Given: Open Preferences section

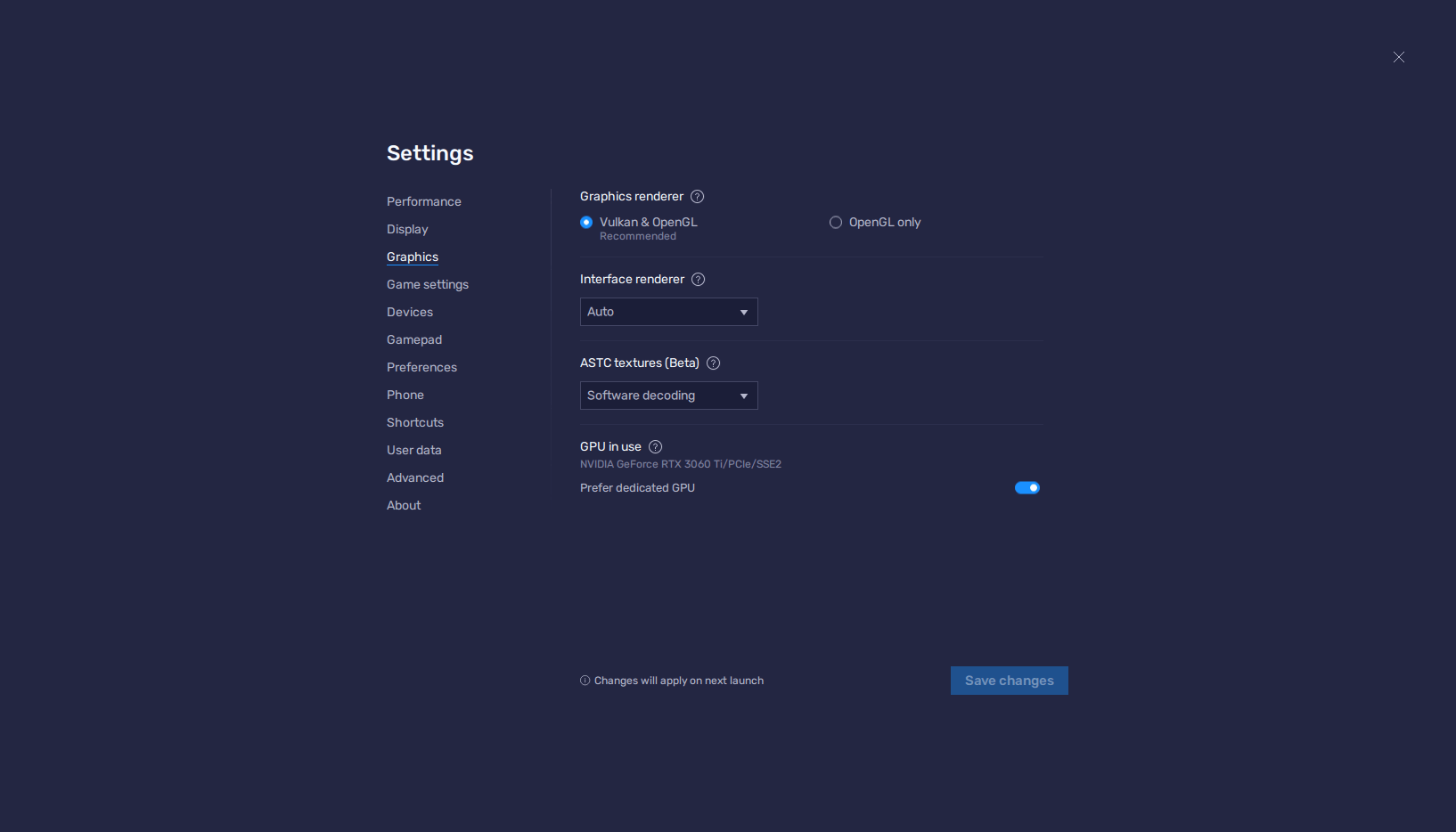Looking at the screenshot, I should [421, 368].
